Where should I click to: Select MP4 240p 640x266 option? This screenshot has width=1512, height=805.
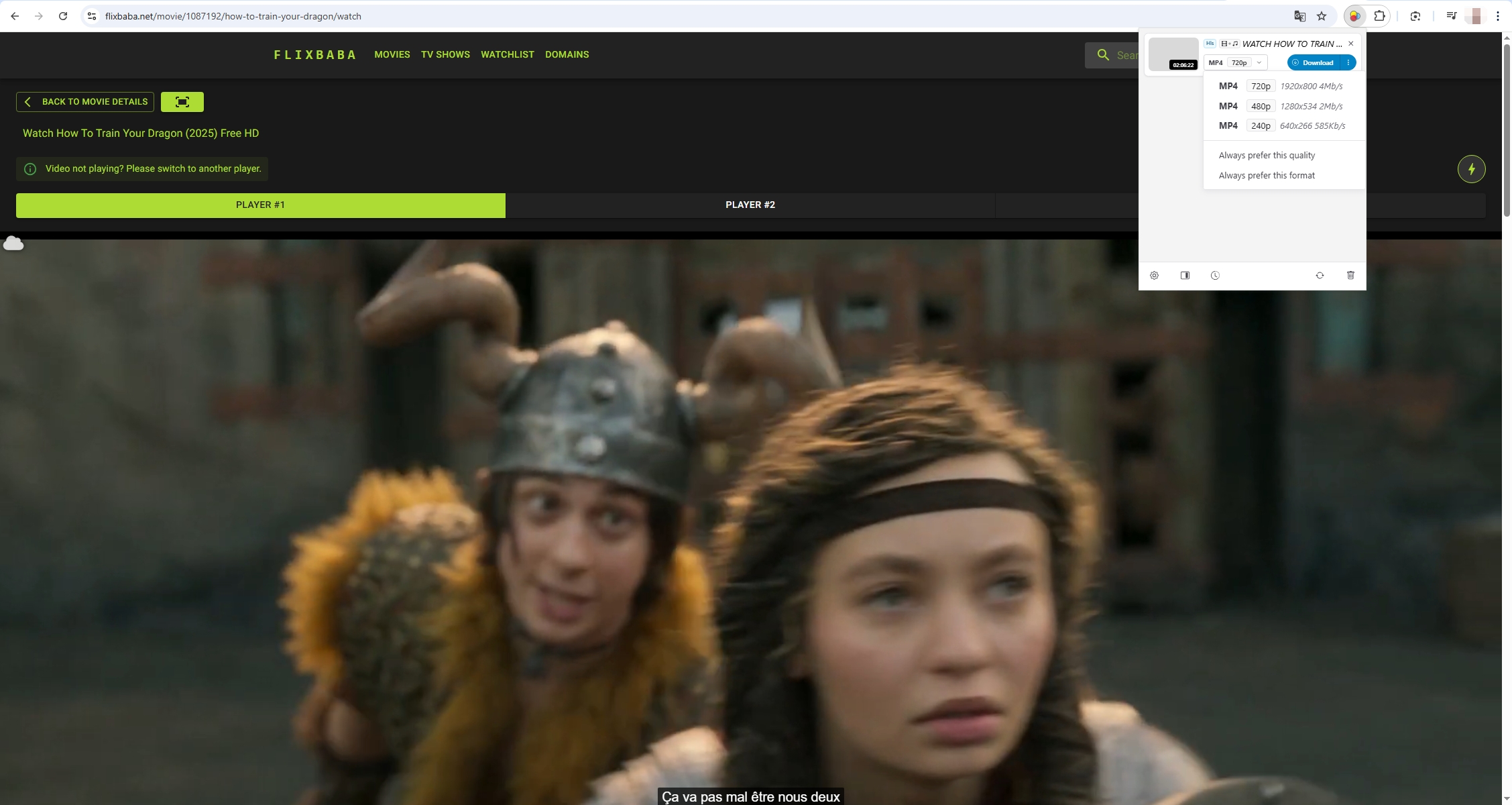(x=1283, y=125)
